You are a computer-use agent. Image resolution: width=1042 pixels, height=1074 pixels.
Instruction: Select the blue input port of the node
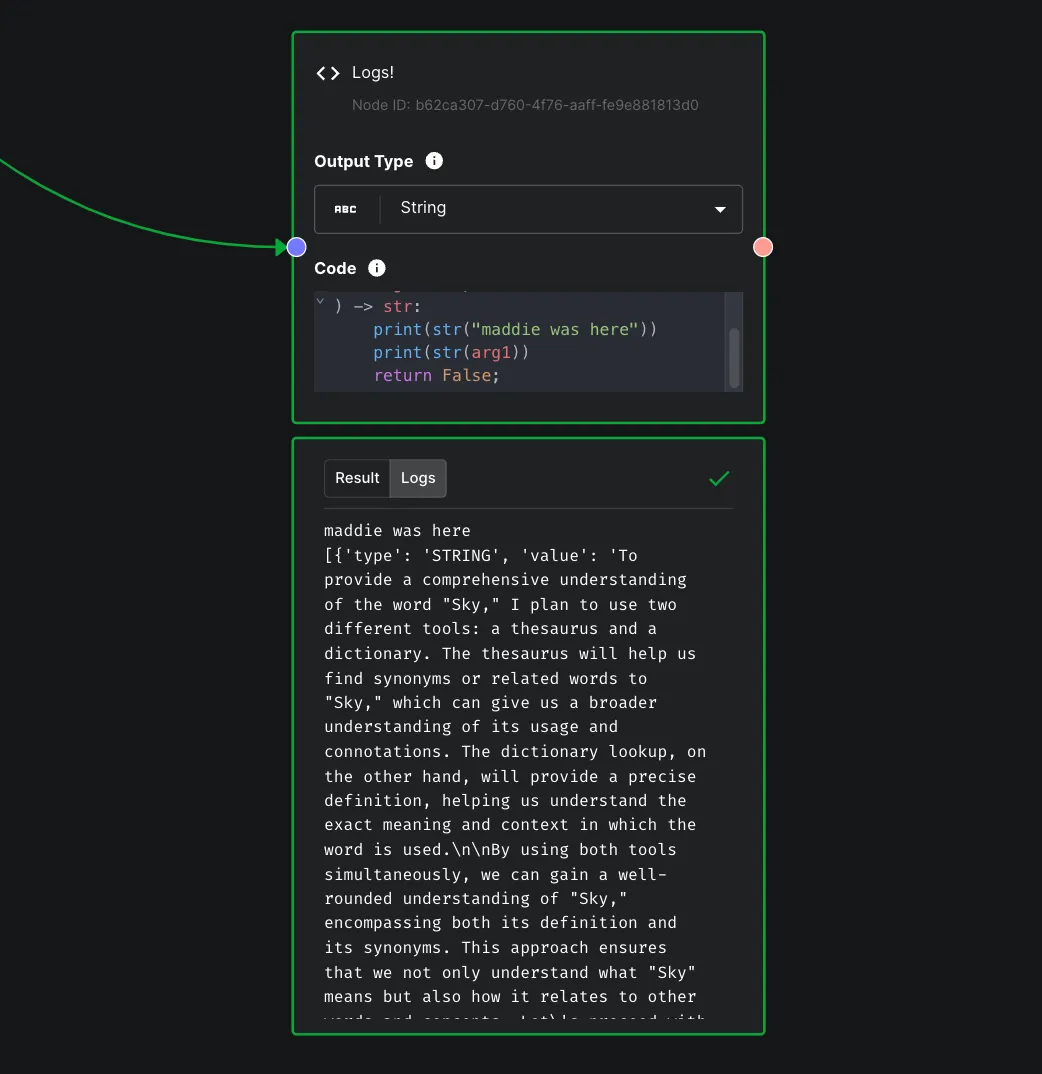(297, 247)
